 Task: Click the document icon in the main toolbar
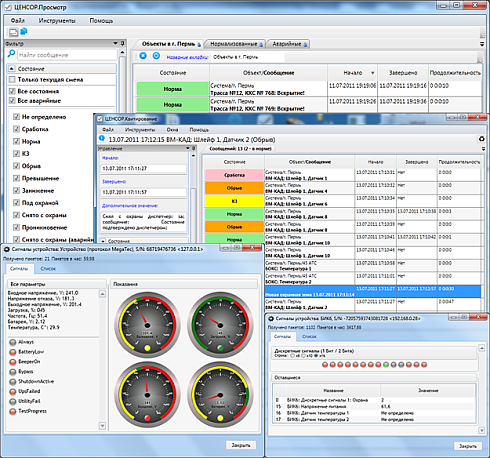tap(13, 32)
